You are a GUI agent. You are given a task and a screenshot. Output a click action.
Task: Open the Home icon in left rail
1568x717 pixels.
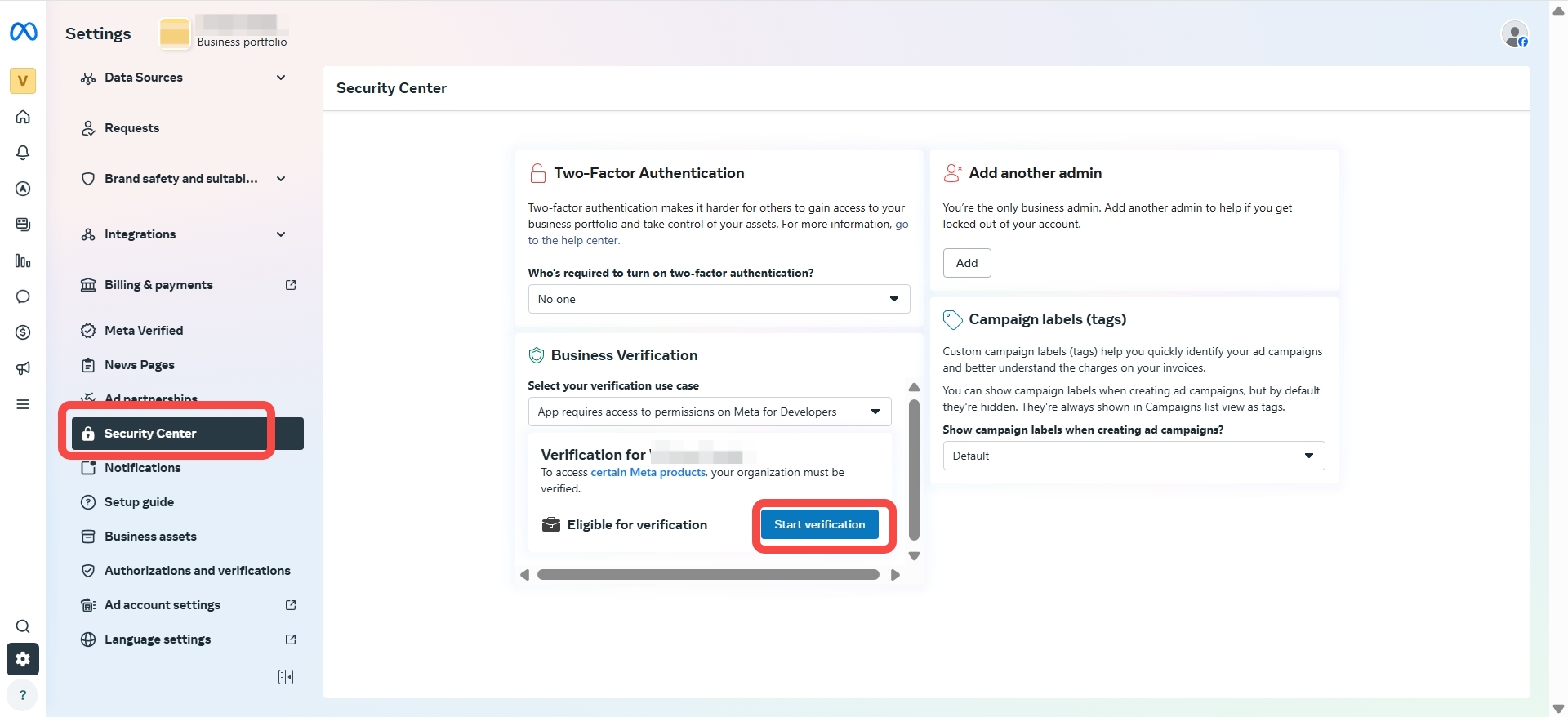coord(23,117)
